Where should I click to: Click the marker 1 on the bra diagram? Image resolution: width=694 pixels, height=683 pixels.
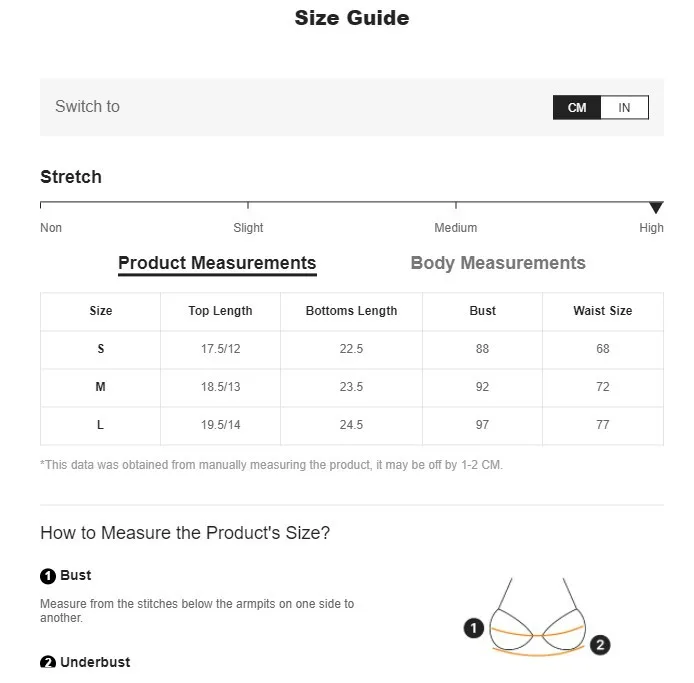click(474, 628)
